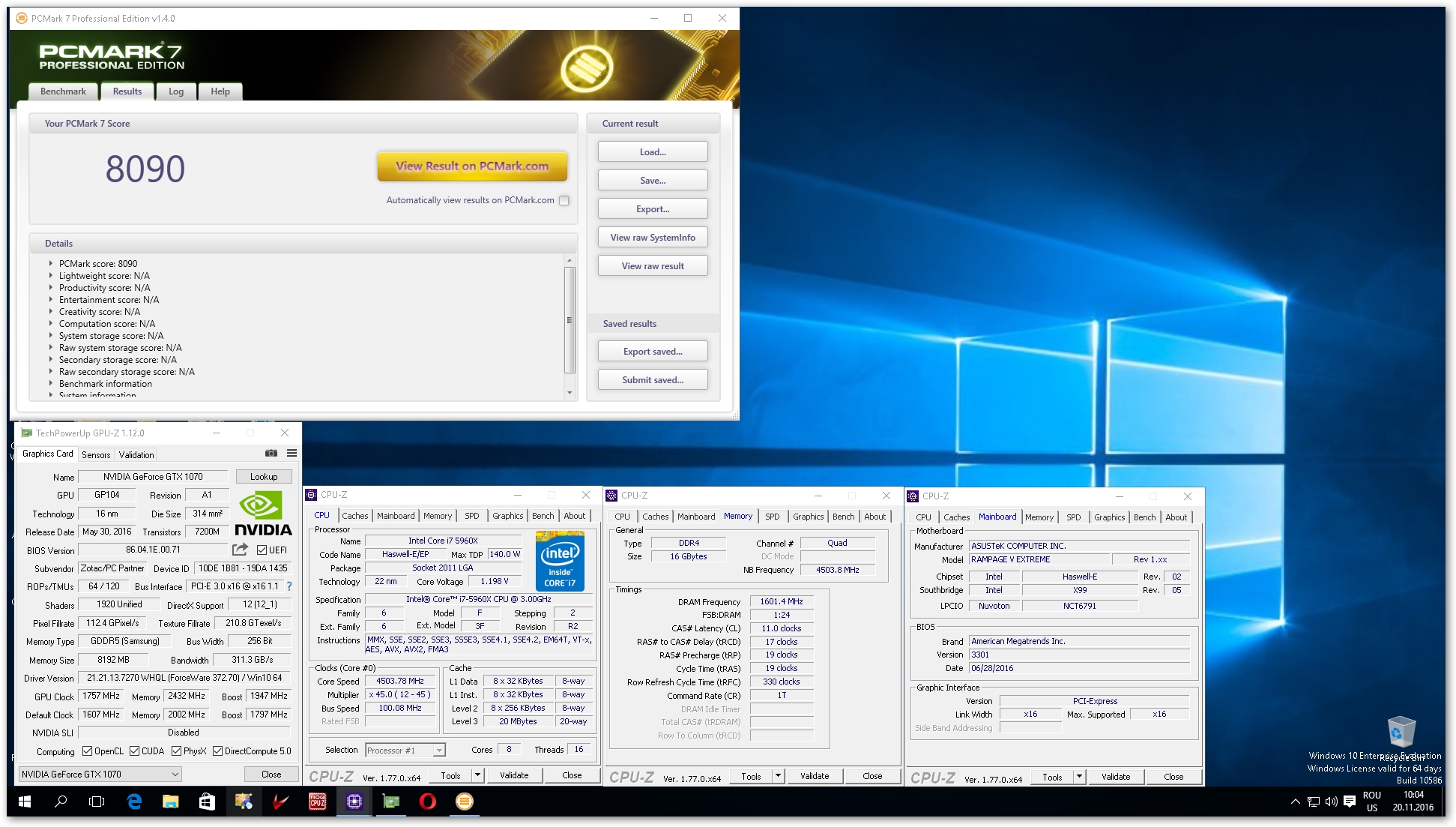Viewport: 1456px width, 827px height.
Task: Open Windows search from the taskbar
Action: pos(61,802)
